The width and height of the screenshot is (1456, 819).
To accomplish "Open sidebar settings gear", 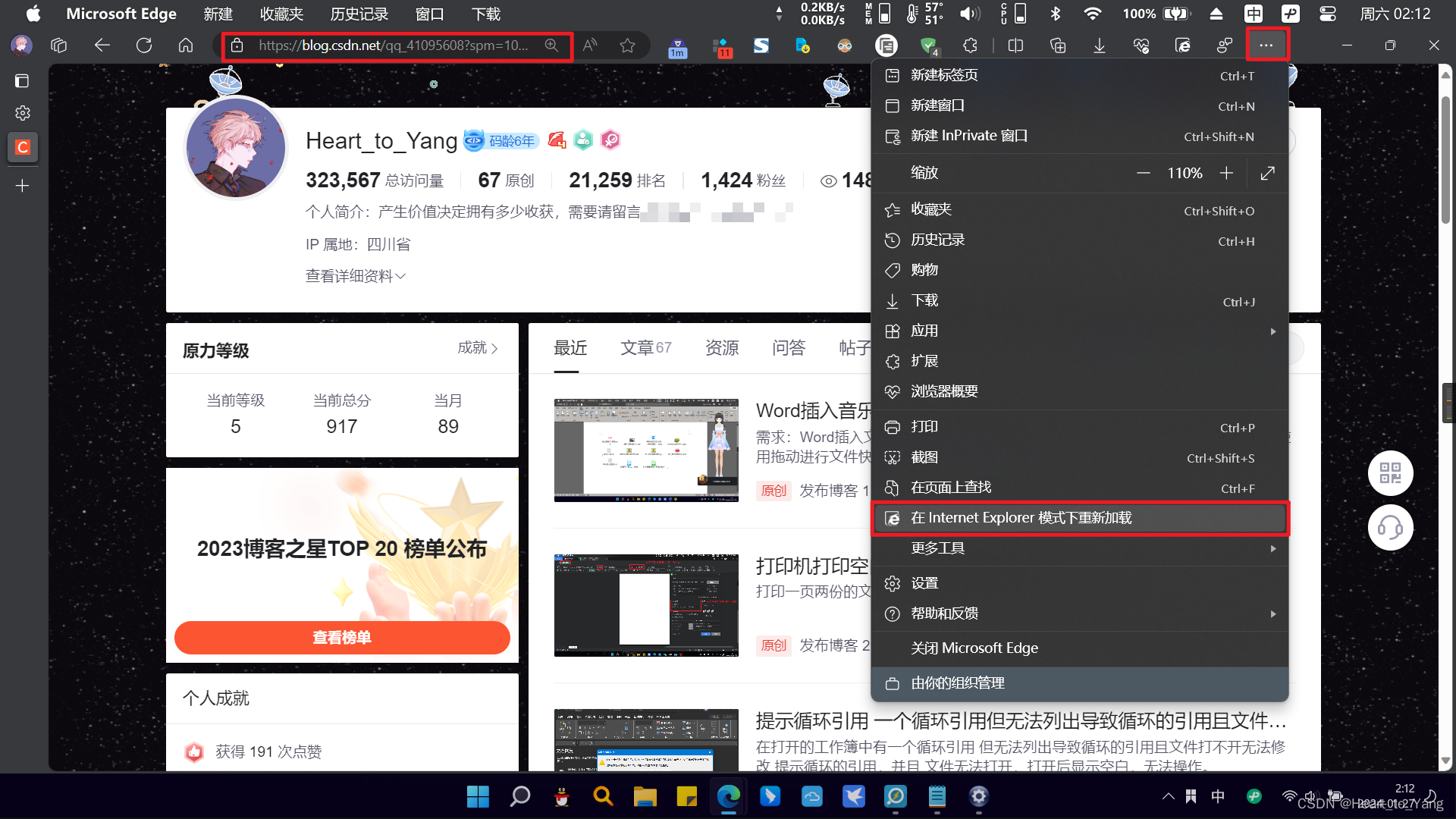I will (23, 113).
